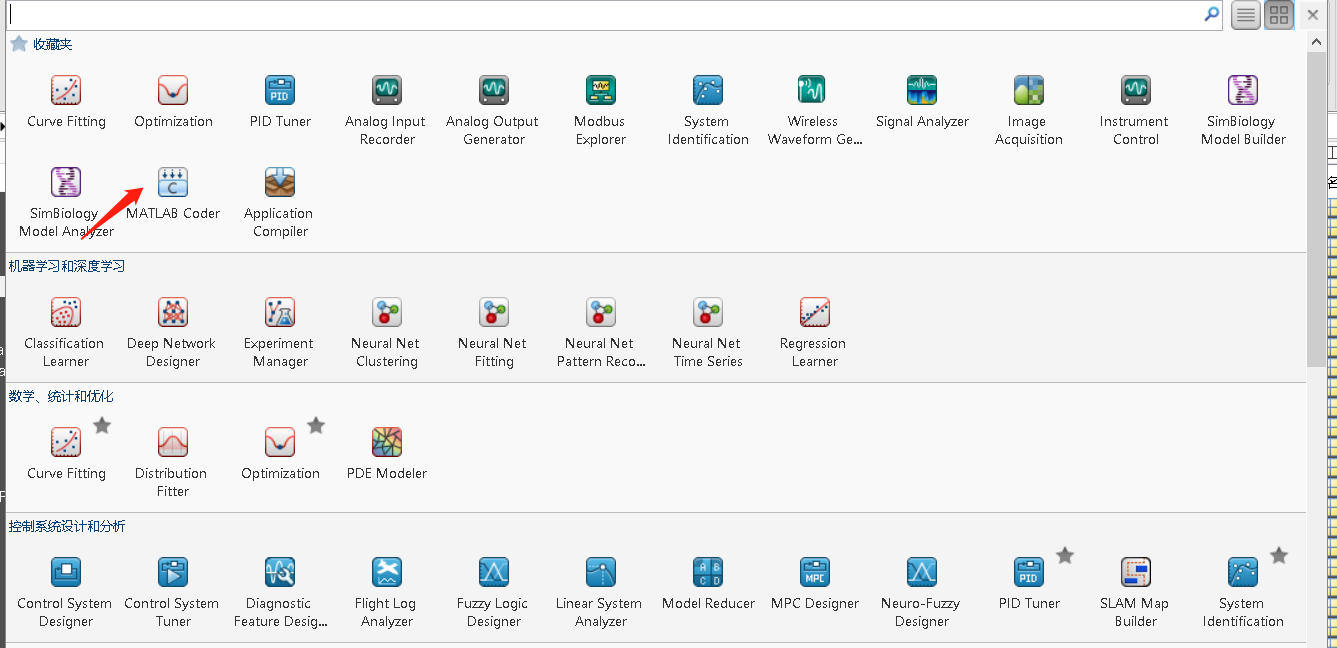Click the 控制系统设计和分析 section header

tap(67, 526)
